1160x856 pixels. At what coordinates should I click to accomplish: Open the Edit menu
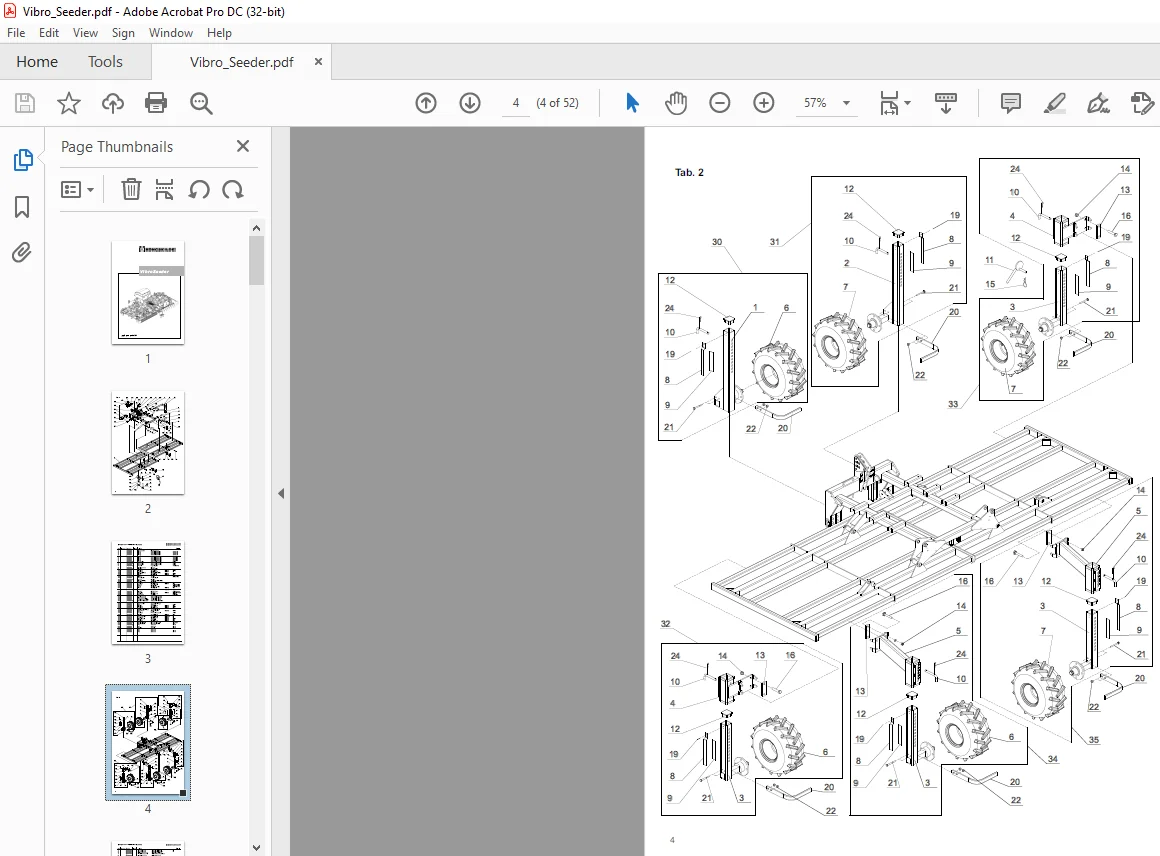[x=49, y=33]
